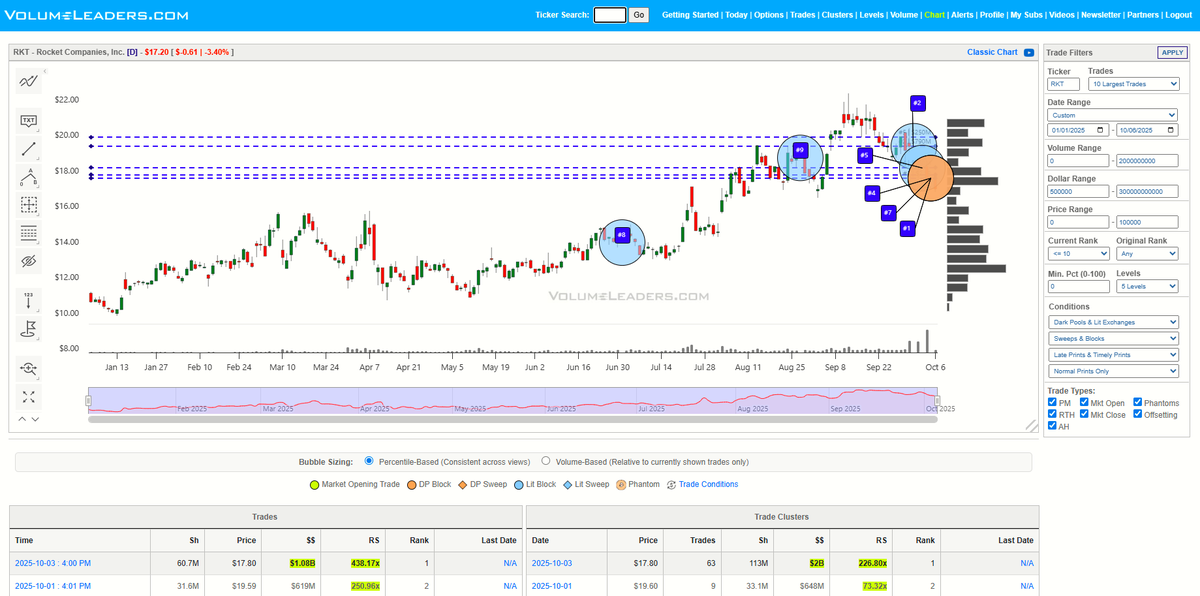Toggle the PM trade type checkbox
This screenshot has width=1200, height=596.
1052,402
